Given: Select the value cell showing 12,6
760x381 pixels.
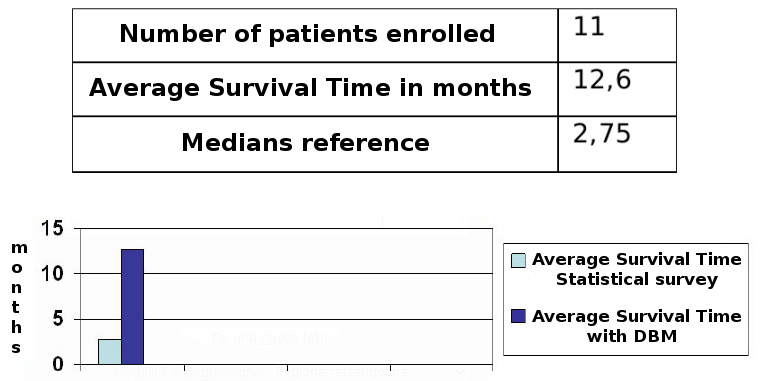Looking at the screenshot, I should (617, 89).
